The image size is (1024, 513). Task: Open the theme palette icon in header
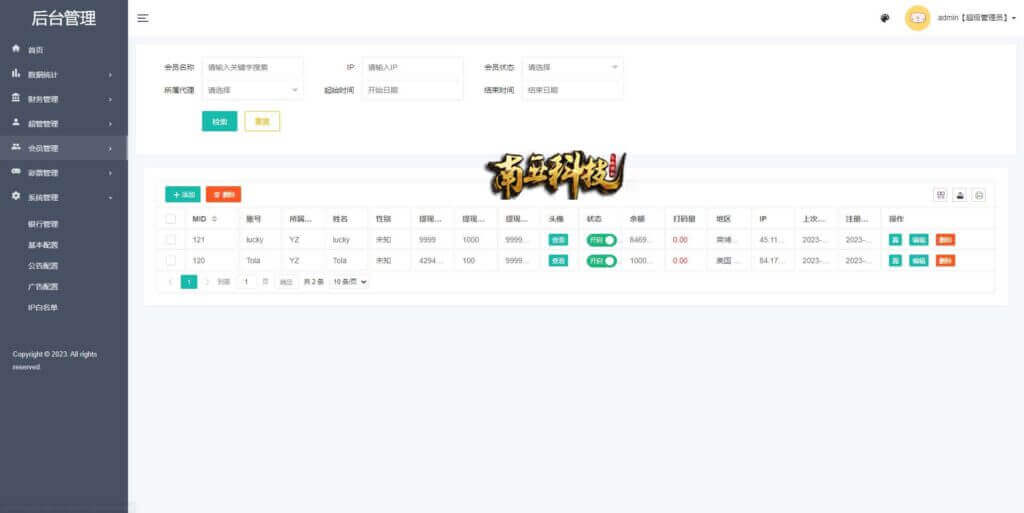[885, 18]
